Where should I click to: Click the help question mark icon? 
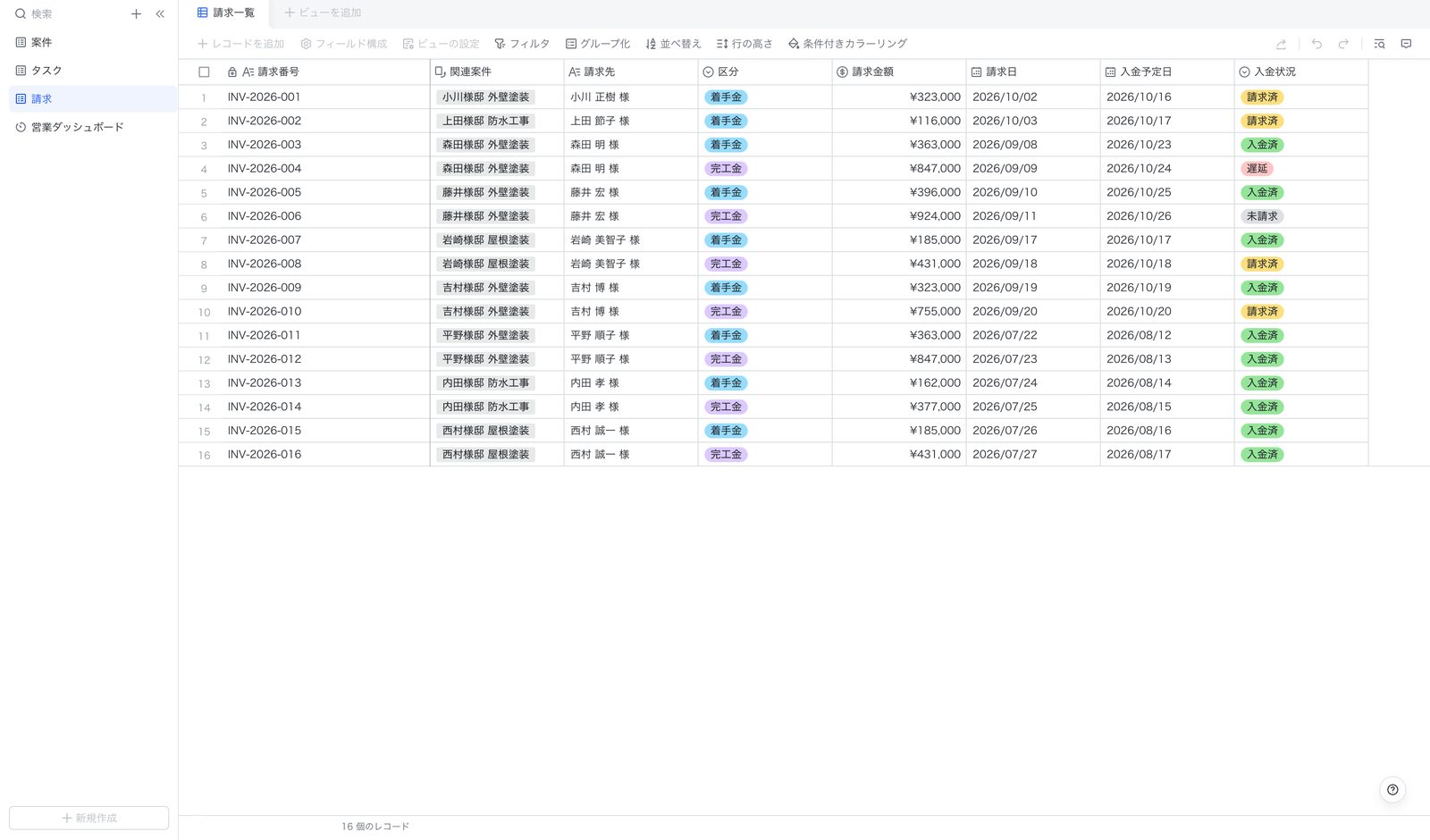click(1392, 790)
